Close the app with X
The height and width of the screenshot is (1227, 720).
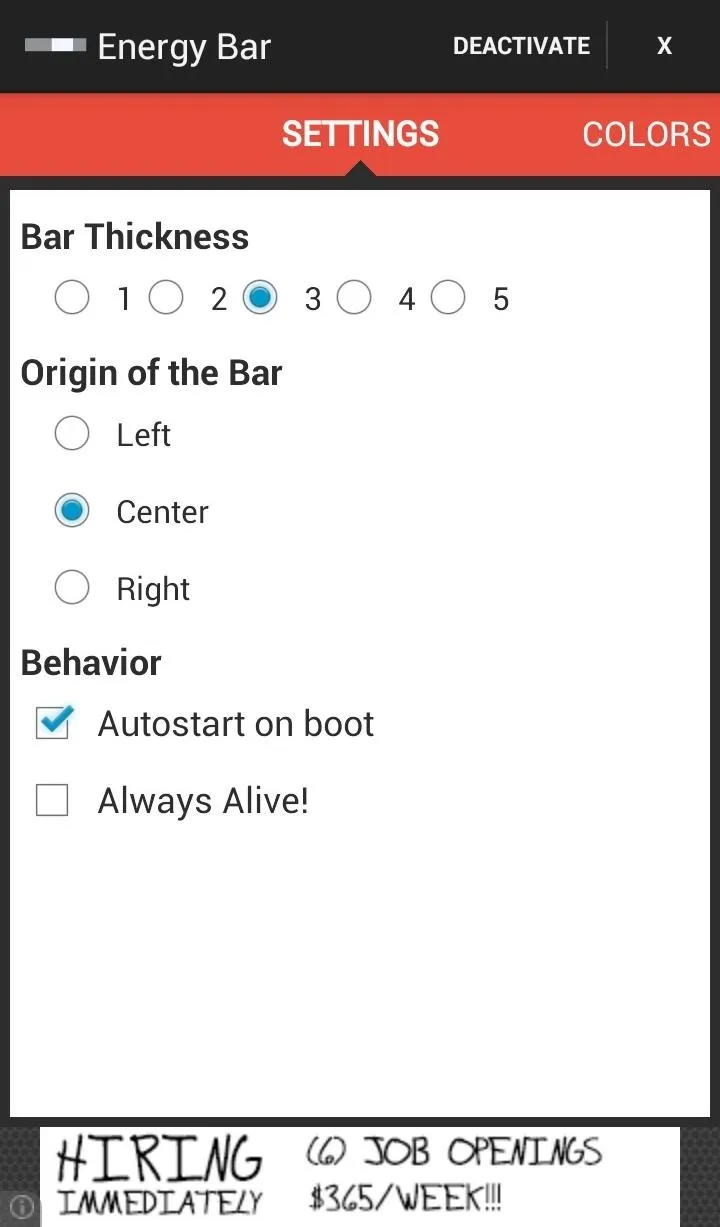(664, 46)
